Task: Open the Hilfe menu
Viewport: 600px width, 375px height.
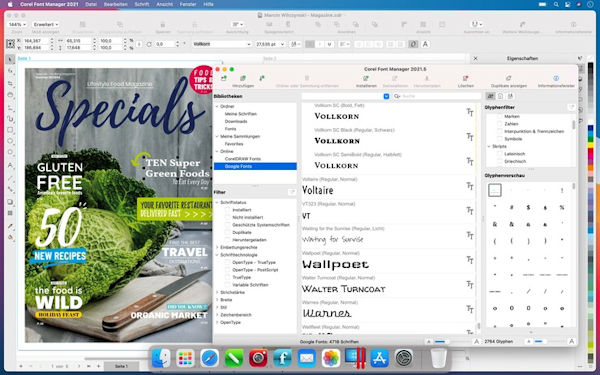Action: [209, 4]
